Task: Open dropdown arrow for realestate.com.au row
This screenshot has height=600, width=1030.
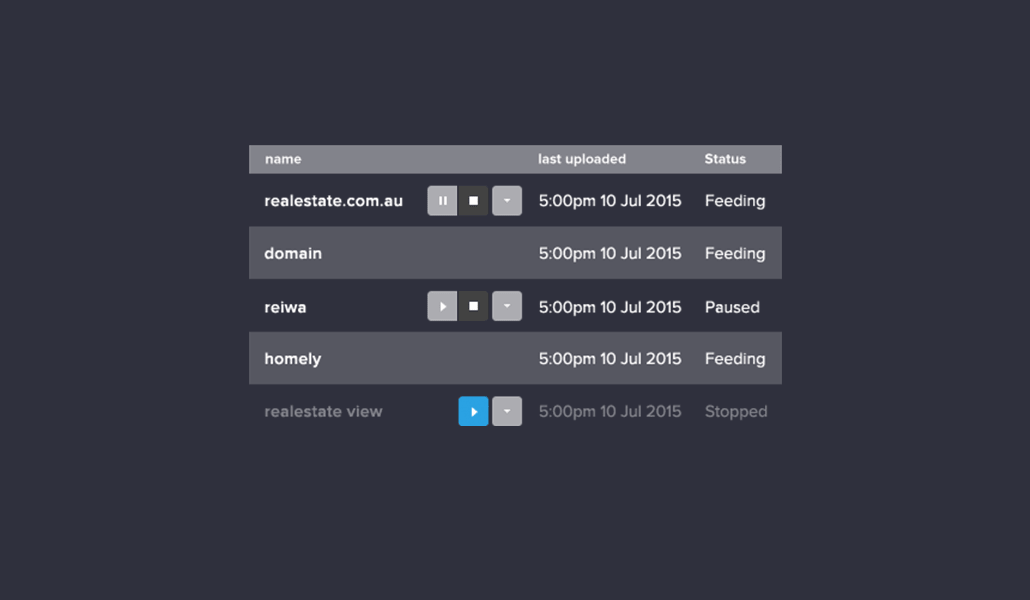Action: coord(507,201)
